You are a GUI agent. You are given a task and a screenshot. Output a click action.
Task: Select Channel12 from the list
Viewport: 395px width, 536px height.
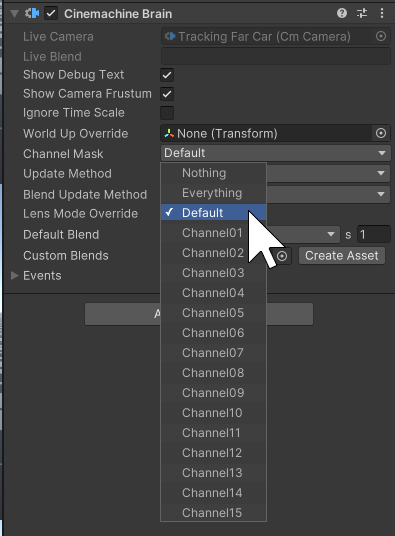coord(214,453)
